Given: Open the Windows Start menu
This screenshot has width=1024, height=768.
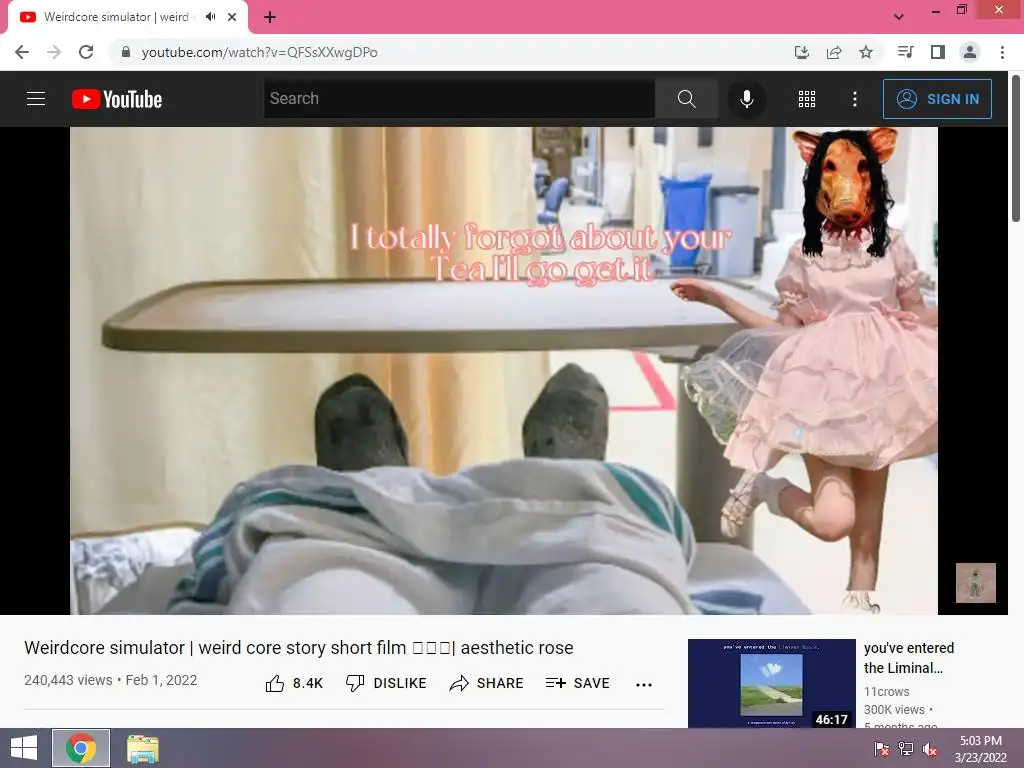Looking at the screenshot, I should pos(24,748).
